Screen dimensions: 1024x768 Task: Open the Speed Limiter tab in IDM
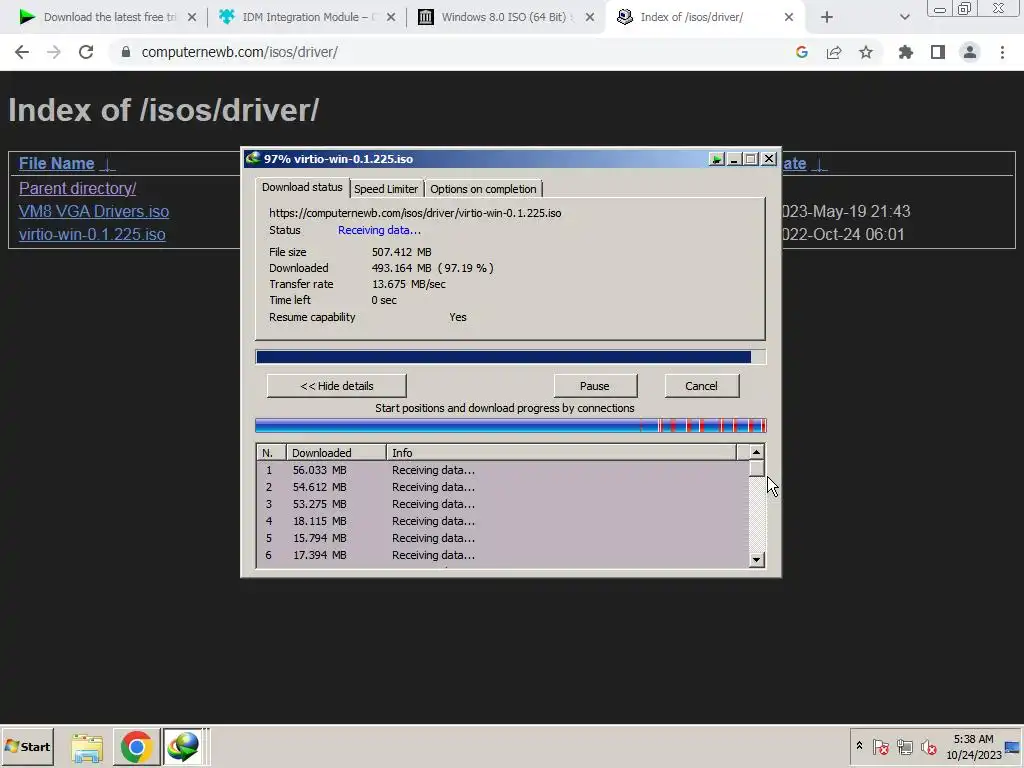[386, 189]
